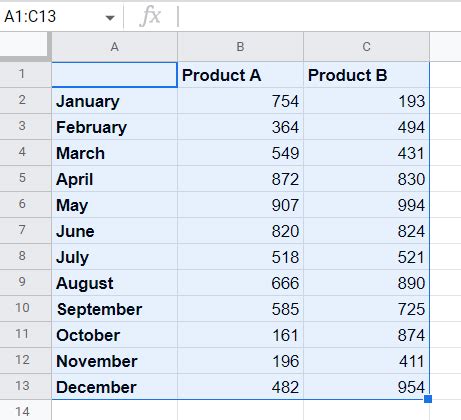This screenshot has height=420, width=461.
Task: Select row 5 header
Action: coord(25,179)
